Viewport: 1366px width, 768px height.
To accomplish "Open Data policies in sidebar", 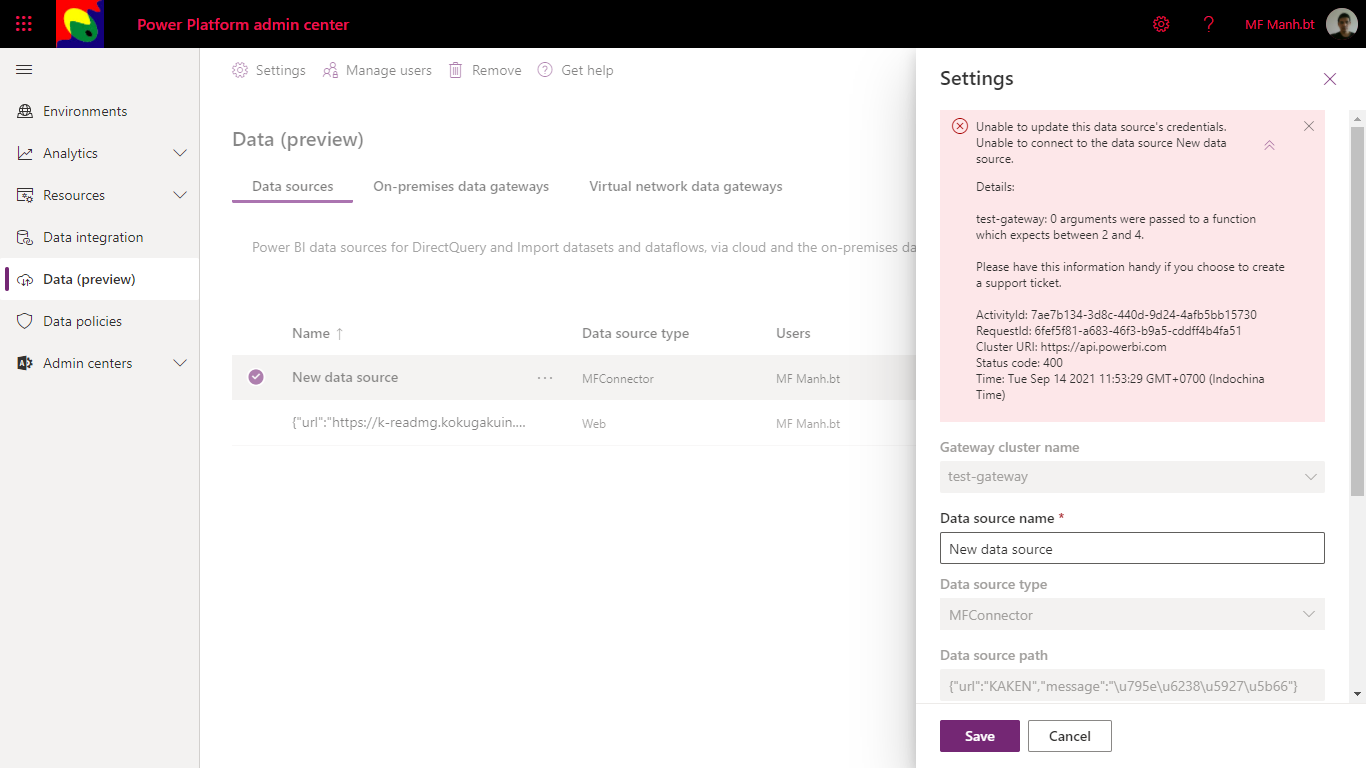I will click(x=100, y=321).
